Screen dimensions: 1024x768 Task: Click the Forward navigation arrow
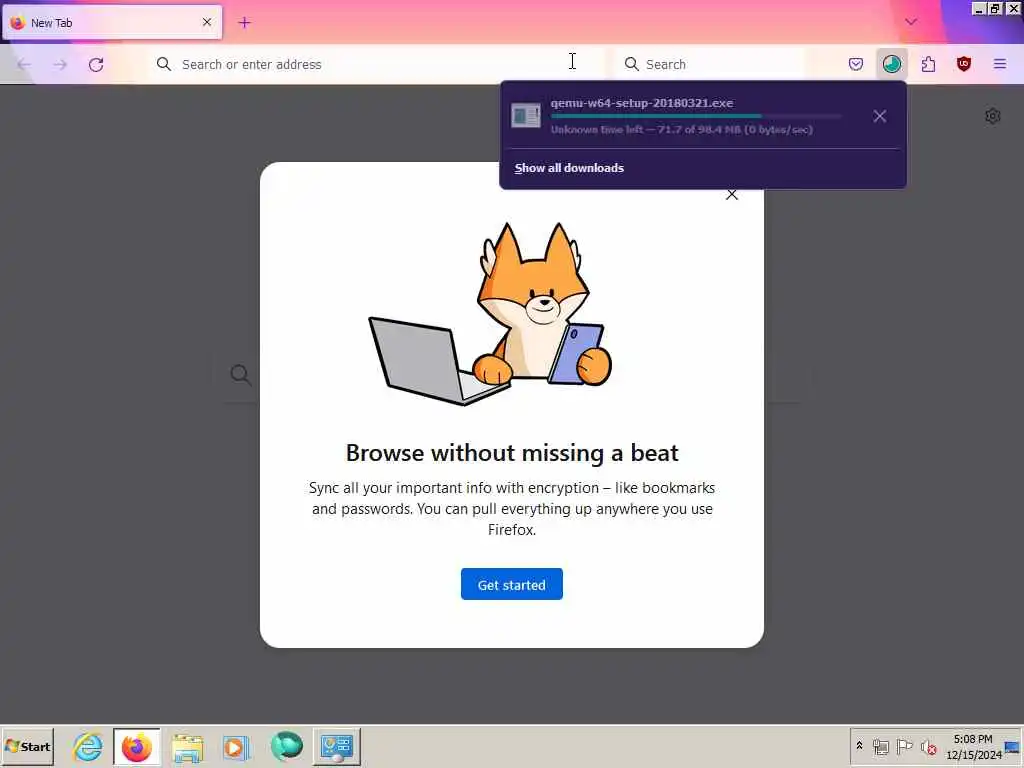click(x=60, y=64)
